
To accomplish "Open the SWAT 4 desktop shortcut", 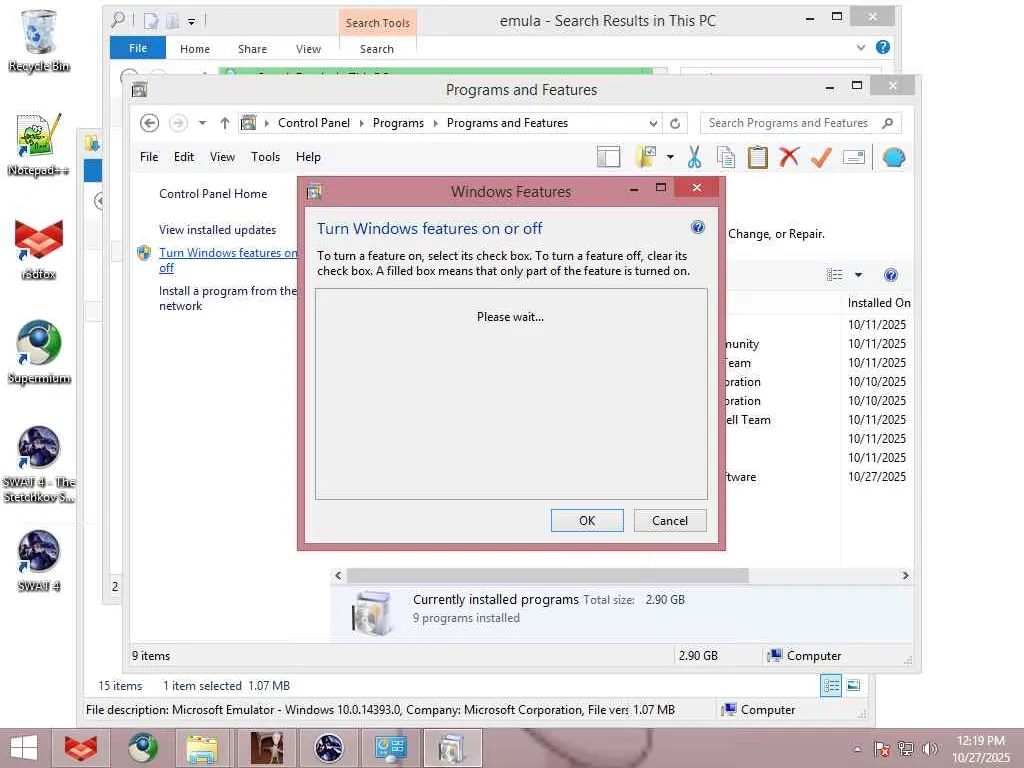I will coord(39,561).
